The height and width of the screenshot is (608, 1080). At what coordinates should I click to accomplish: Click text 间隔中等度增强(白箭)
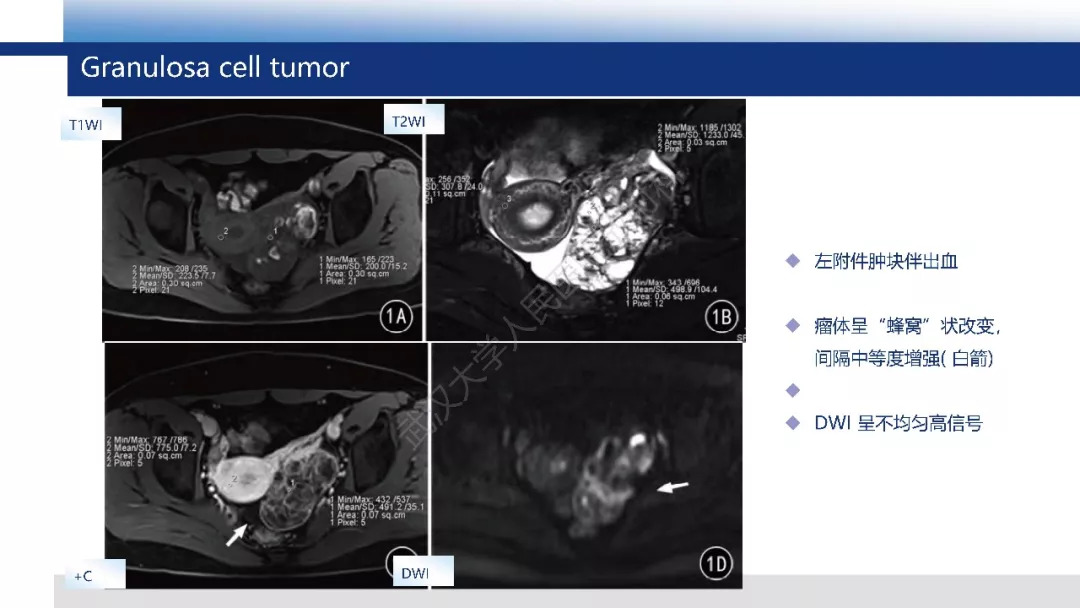904,358
